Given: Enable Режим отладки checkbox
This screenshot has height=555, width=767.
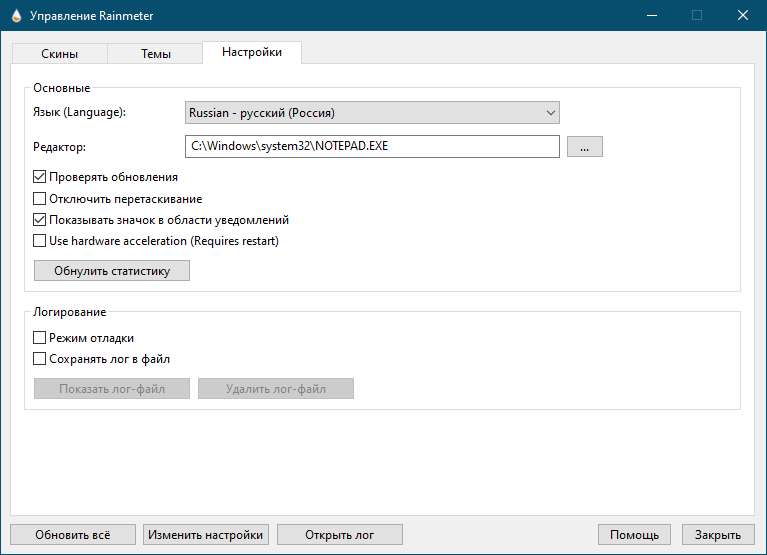Looking at the screenshot, I should [x=40, y=337].
